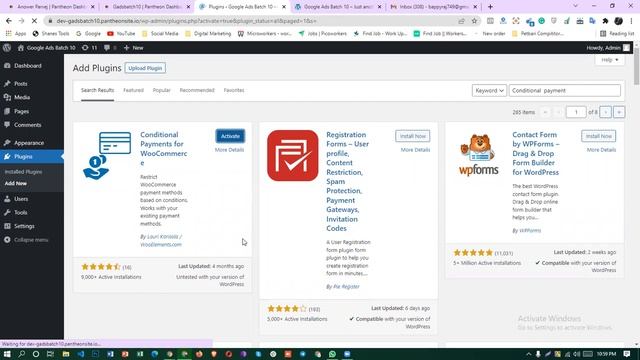This screenshot has width=640, height=360.
Task: Expand the Help dropdown tab
Action: point(610,60)
